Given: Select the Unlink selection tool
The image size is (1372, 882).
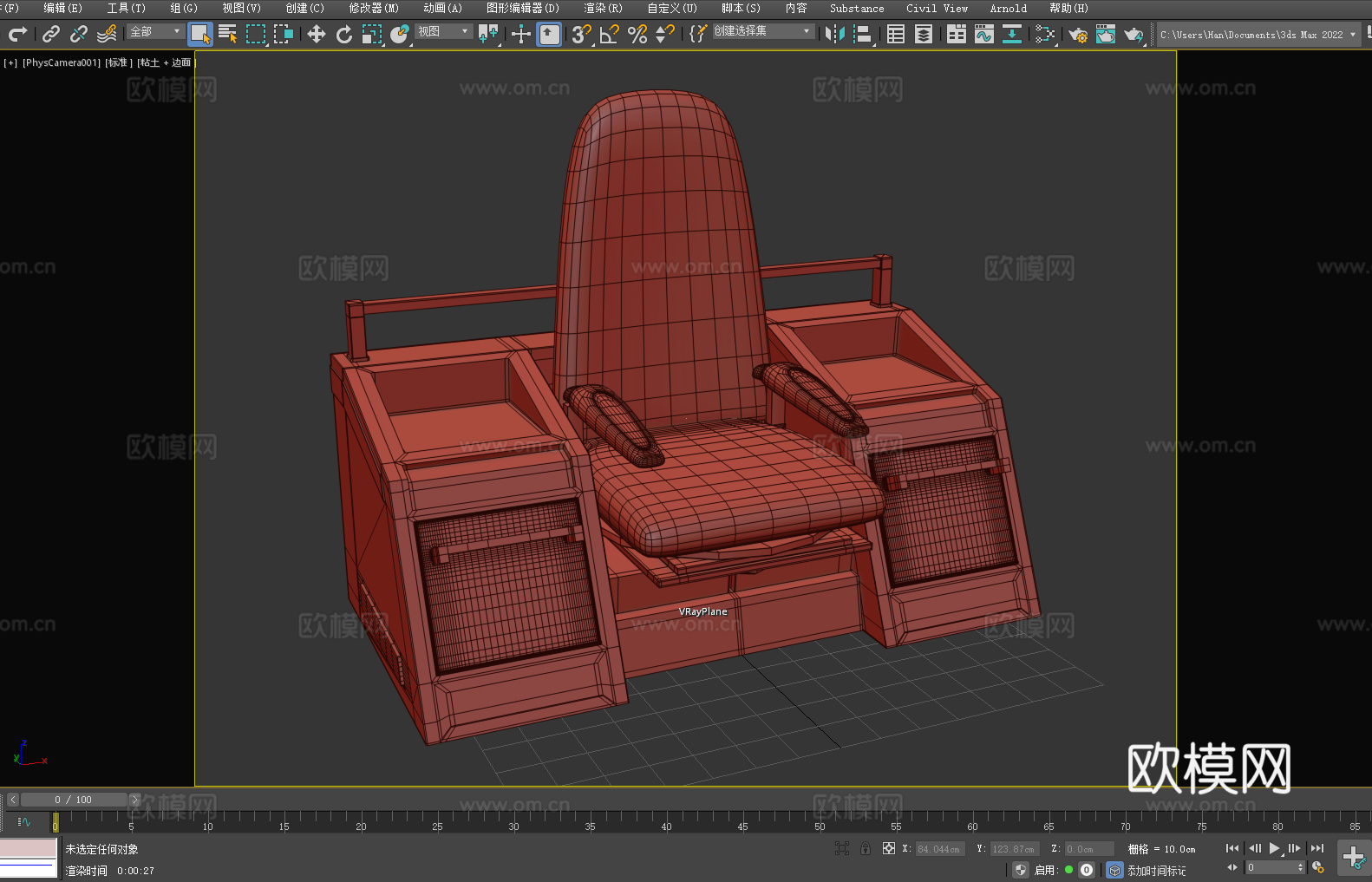Looking at the screenshot, I should [79, 34].
